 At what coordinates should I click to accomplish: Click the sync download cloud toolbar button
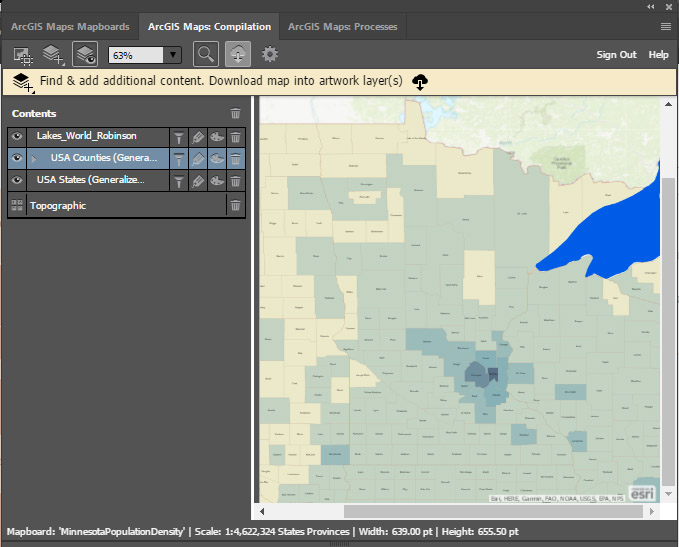238,55
